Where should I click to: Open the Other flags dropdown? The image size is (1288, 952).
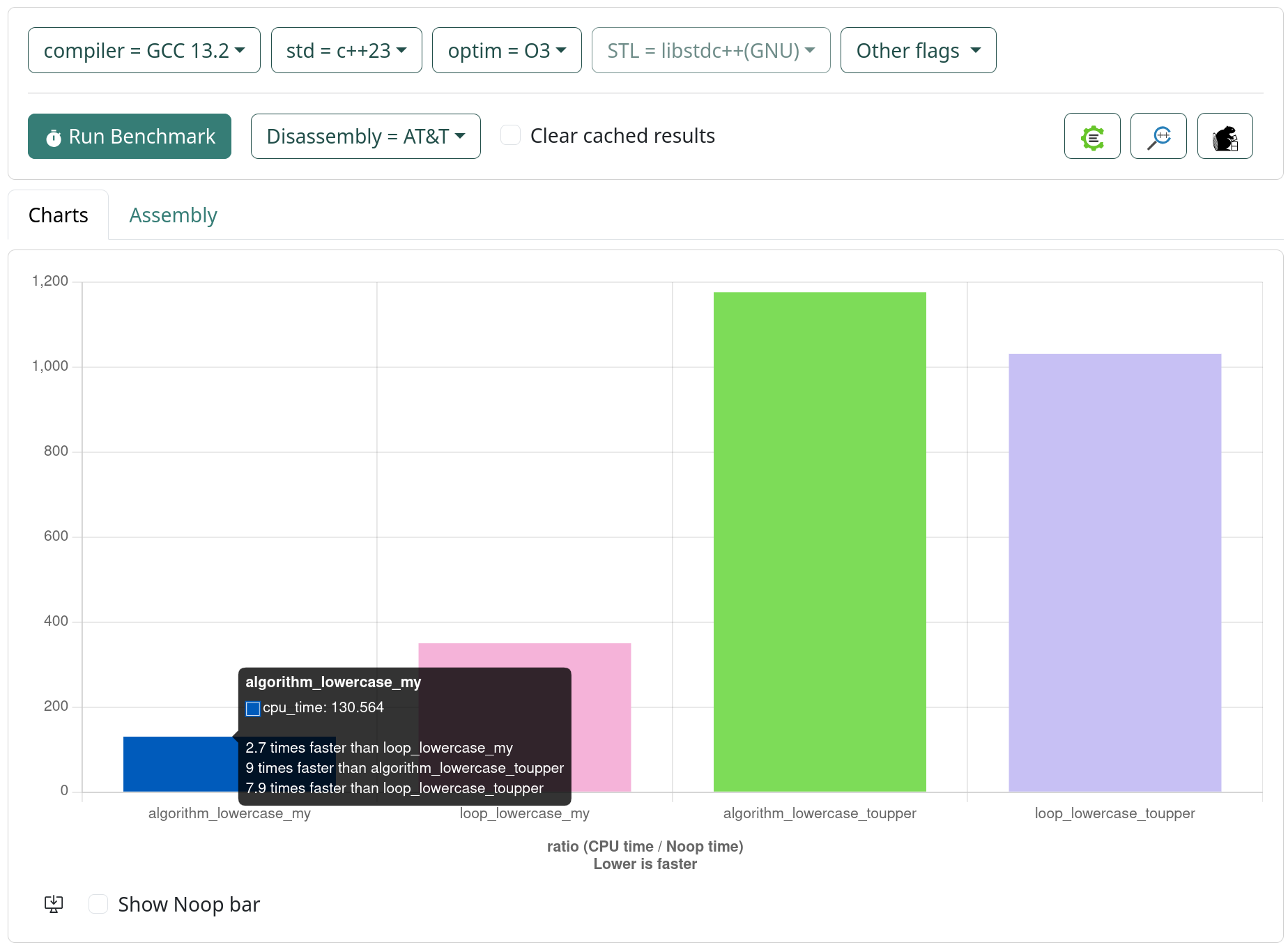point(917,51)
